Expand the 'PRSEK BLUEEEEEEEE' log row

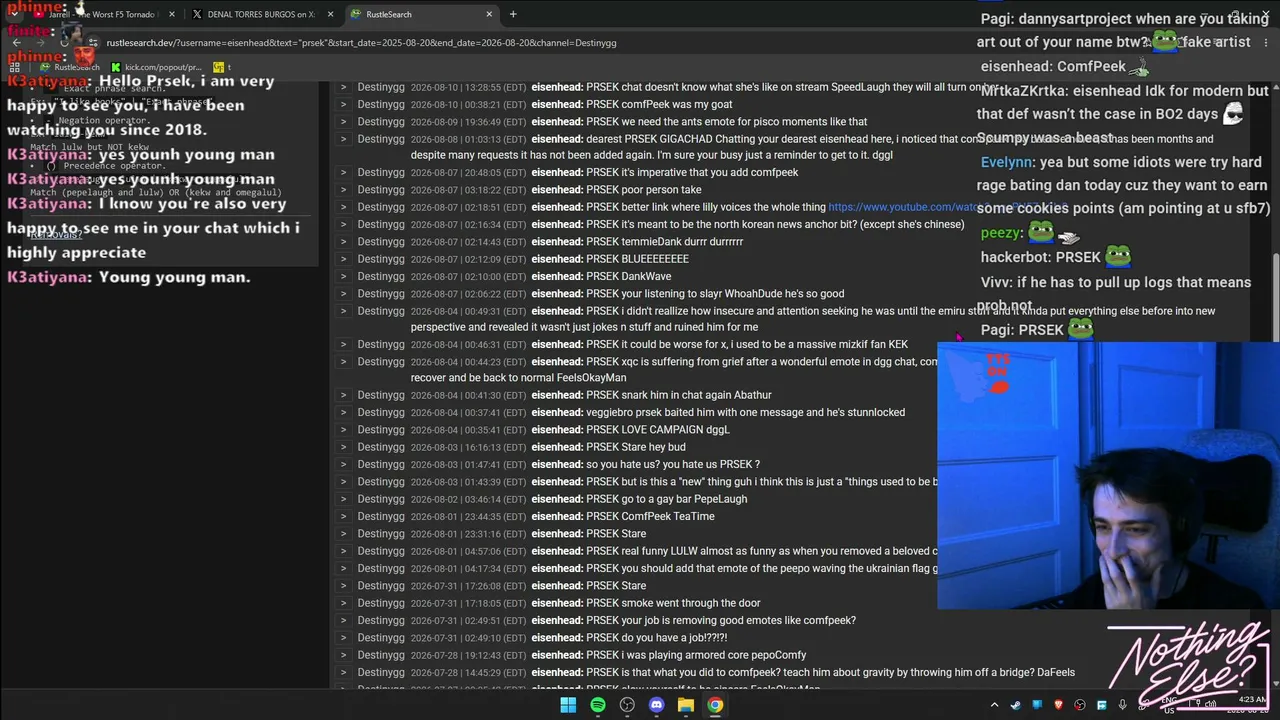[x=343, y=259]
